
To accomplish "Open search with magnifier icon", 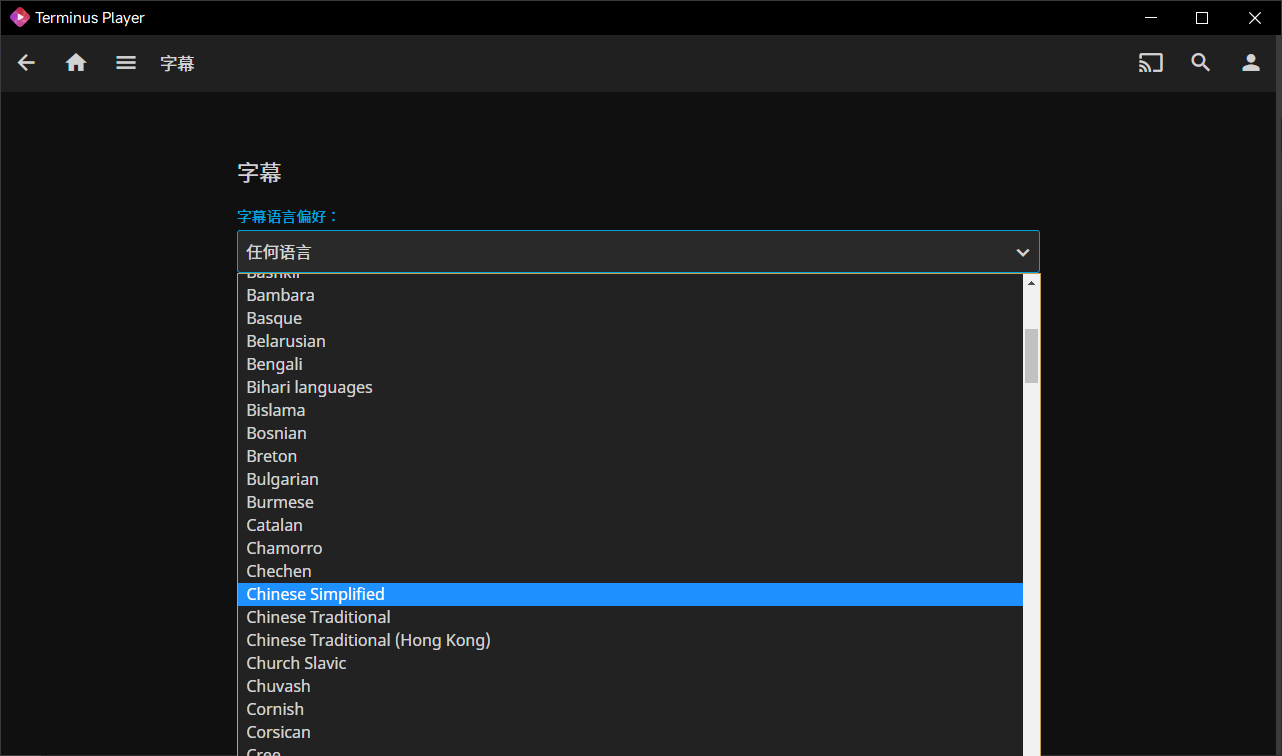I will point(1201,63).
